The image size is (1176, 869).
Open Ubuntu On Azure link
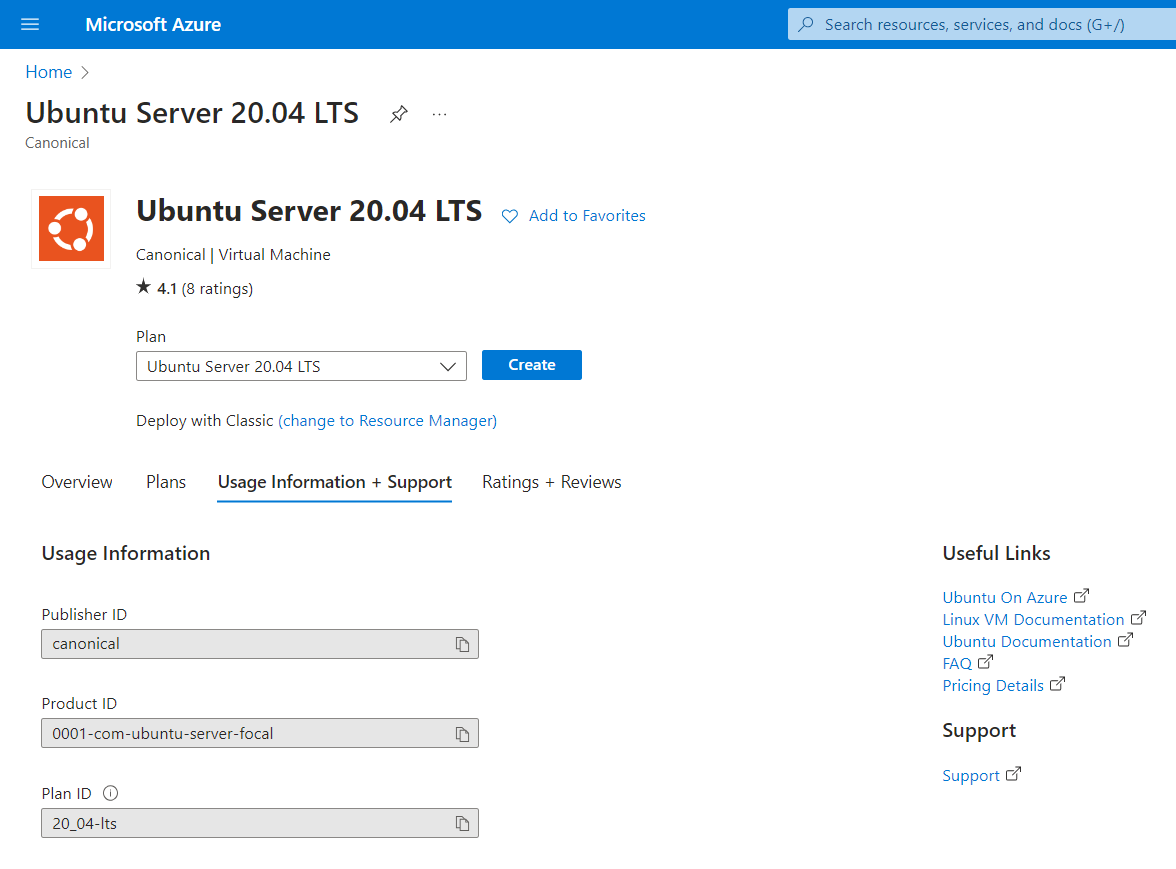pyautogui.click(x=1004, y=598)
